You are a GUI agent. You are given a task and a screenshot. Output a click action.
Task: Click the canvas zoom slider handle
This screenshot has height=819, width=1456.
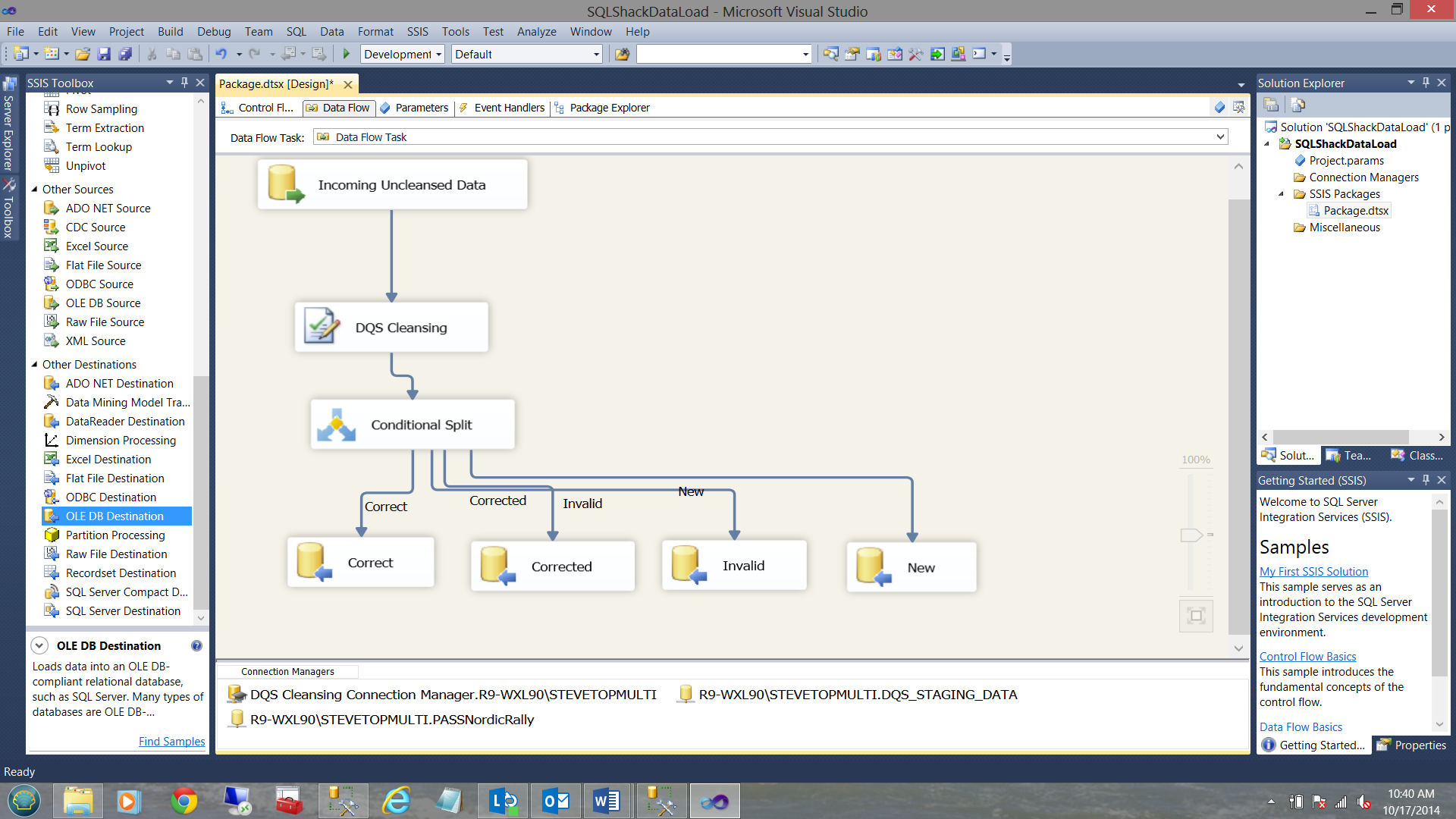(1191, 535)
